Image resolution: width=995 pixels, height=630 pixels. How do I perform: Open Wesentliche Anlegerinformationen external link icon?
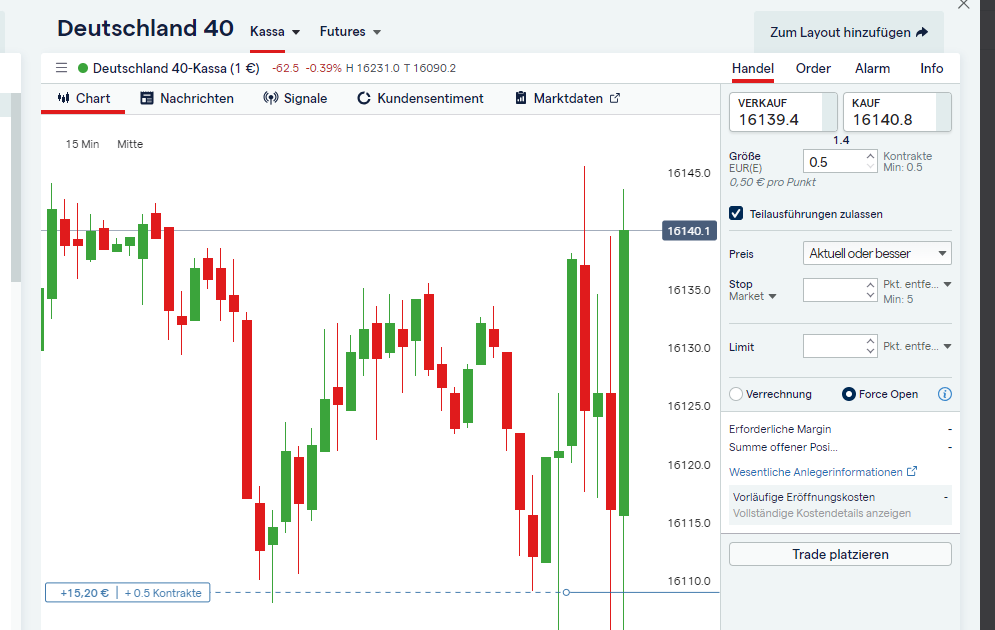pyautogui.click(x=912, y=471)
